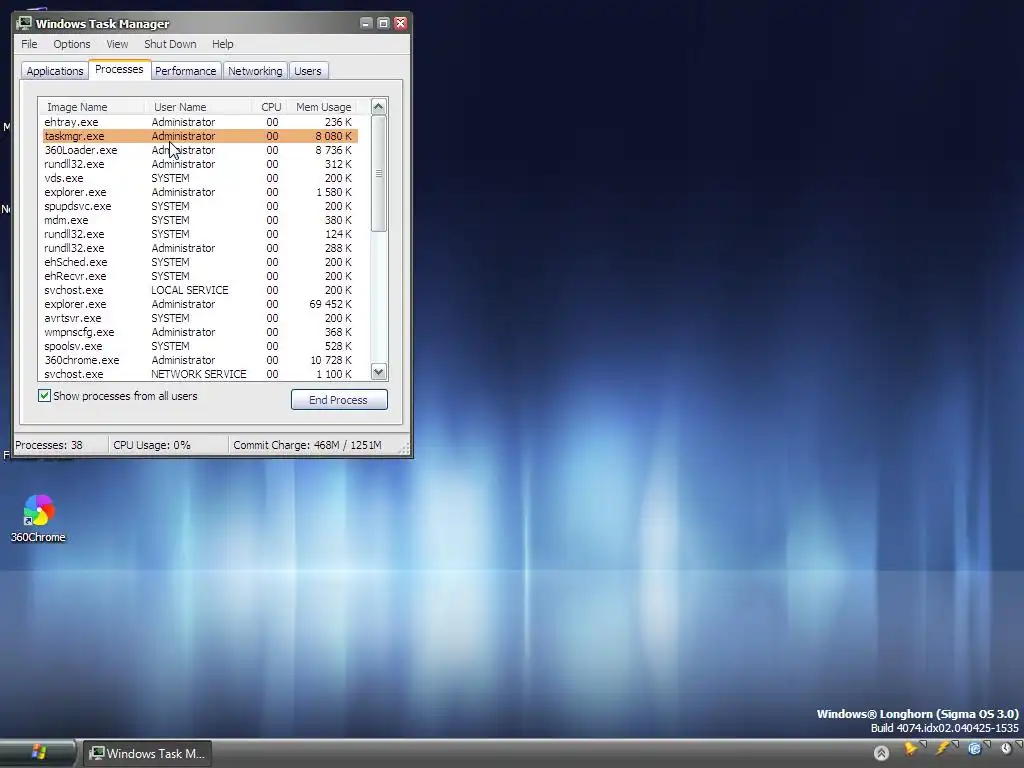
Task: Click the Windows Start button flag
Action: point(38,753)
